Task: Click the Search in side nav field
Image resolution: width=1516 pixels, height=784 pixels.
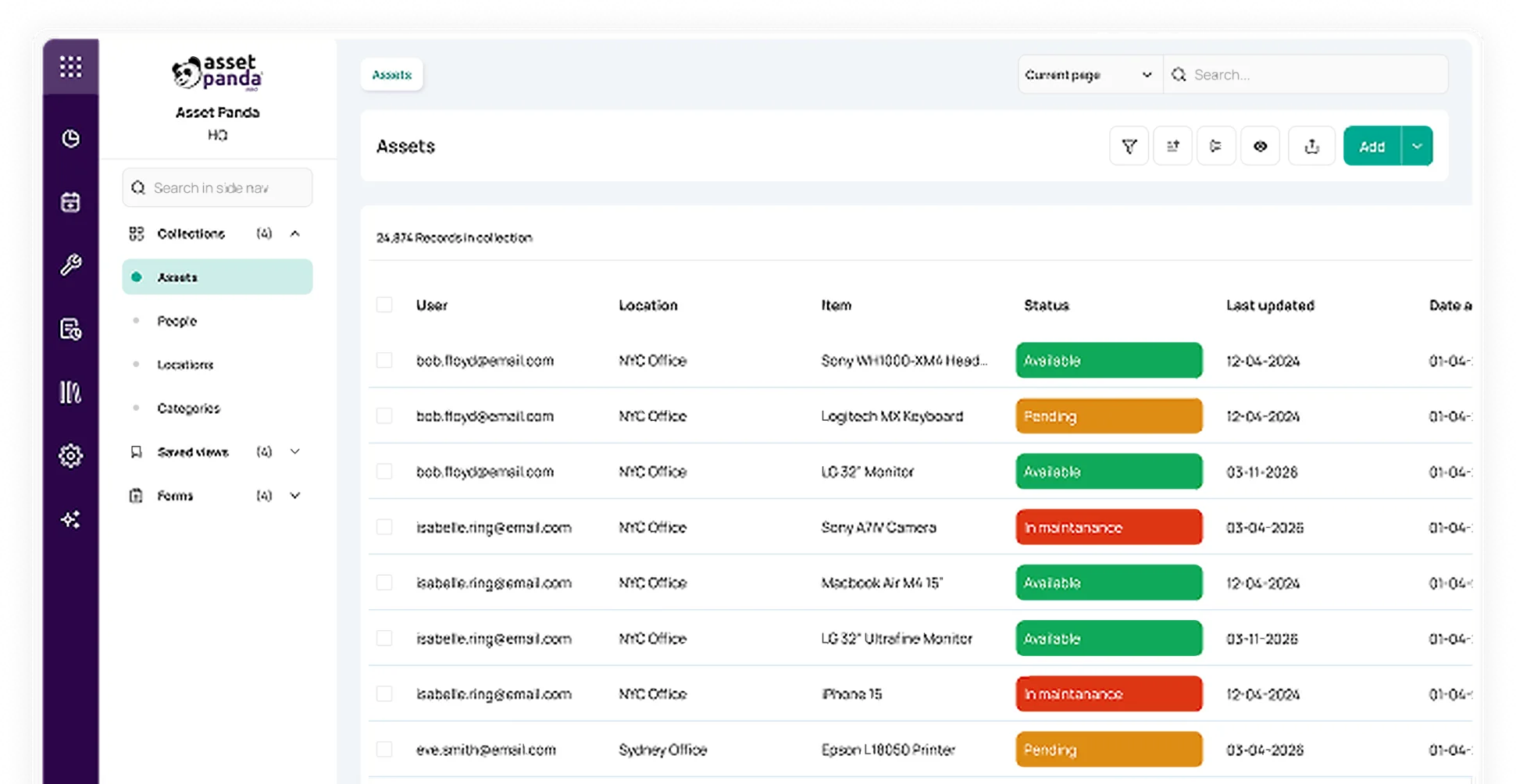Action: click(217, 188)
